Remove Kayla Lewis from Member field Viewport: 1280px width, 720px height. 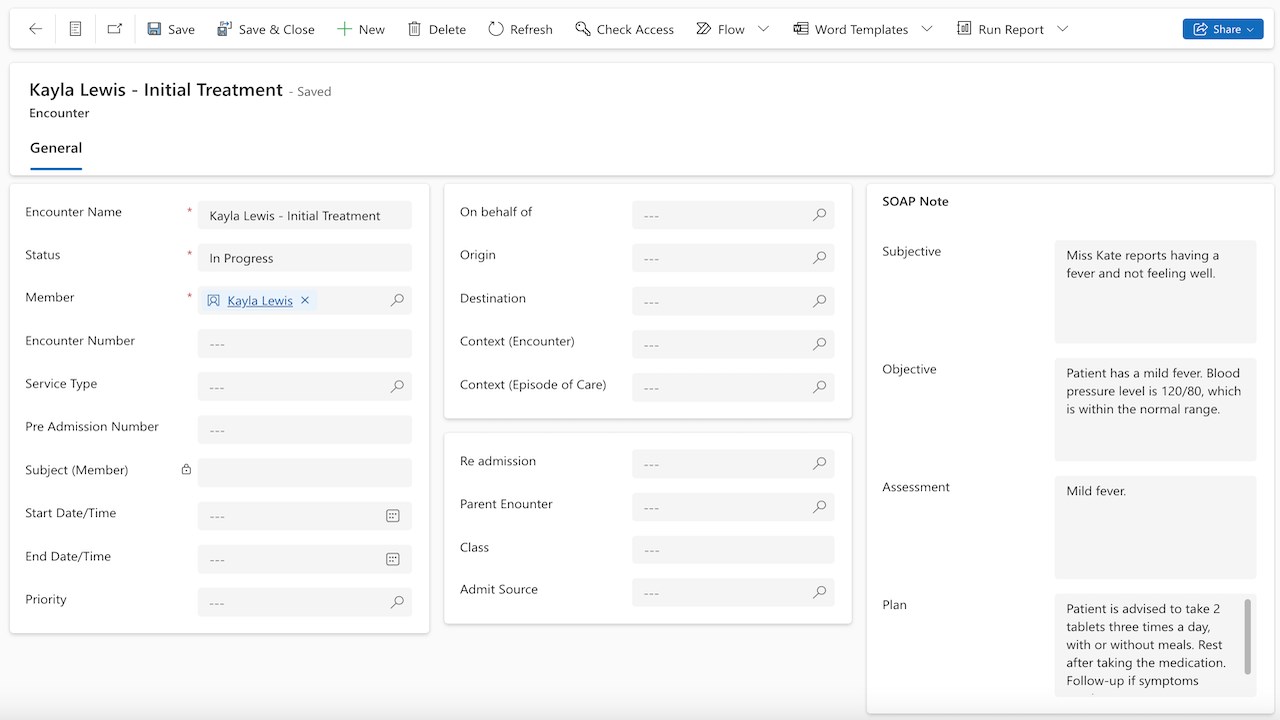pyautogui.click(x=305, y=300)
